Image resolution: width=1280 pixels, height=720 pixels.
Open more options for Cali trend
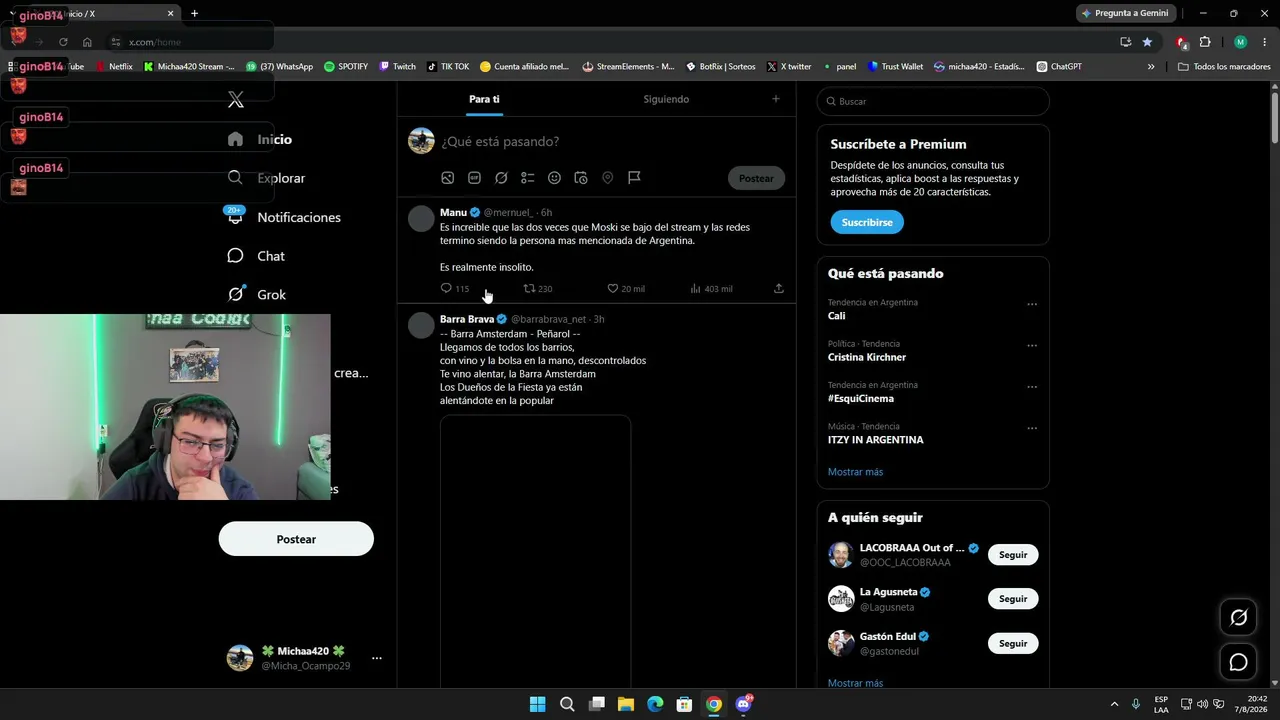pyautogui.click(x=1032, y=304)
